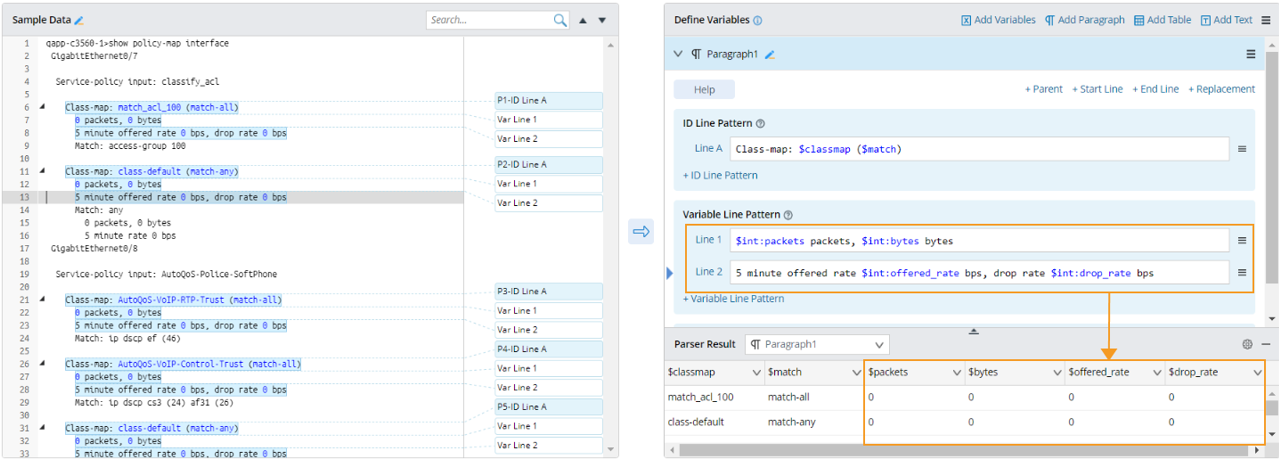This screenshot has height=459, width=1279.
Task: Collapse AutoQoS-VoIP-RTP-Trust block at line 21
Action: [x=42, y=299]
